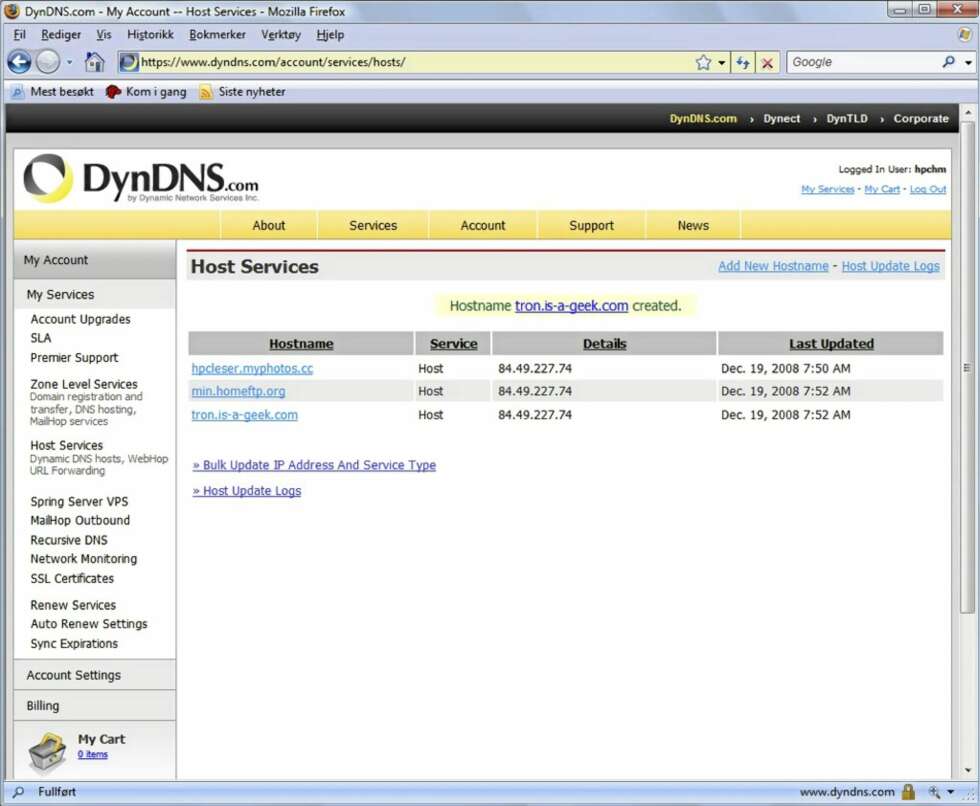
Task: Click the My Cart shopping basket icon
Action: 48,752
